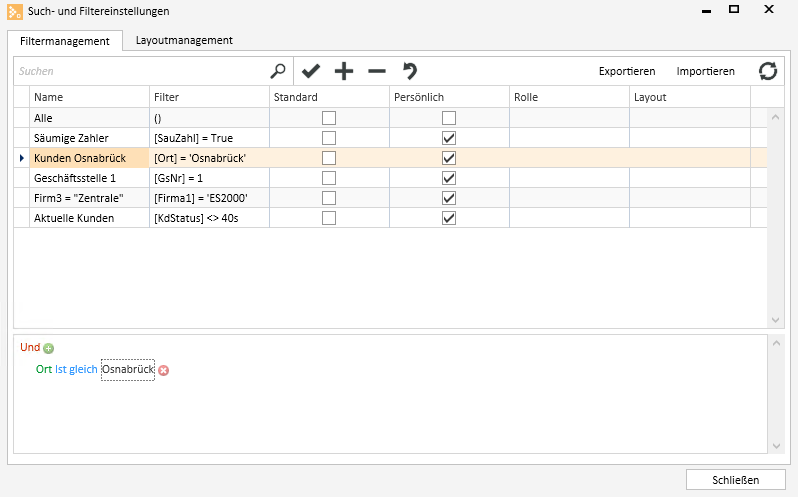
Task: Open the 'Ort' field selector
Action: coord(43,369)
